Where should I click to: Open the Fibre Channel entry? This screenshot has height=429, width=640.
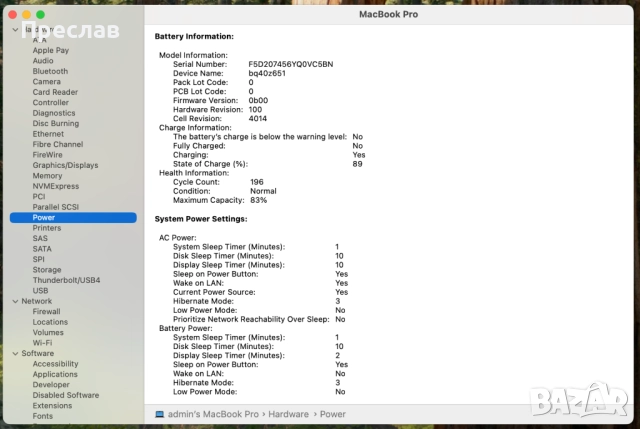click(58, 144)
